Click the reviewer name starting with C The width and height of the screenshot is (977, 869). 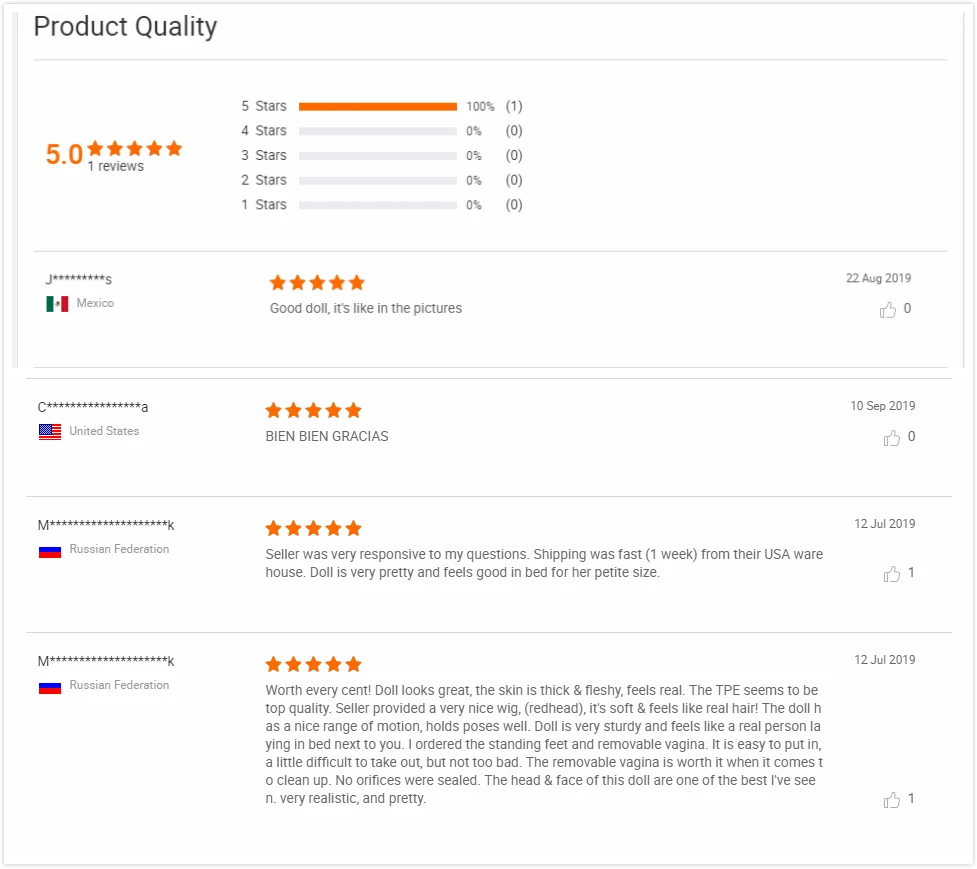pyautogui.click(x=93, y=407)
